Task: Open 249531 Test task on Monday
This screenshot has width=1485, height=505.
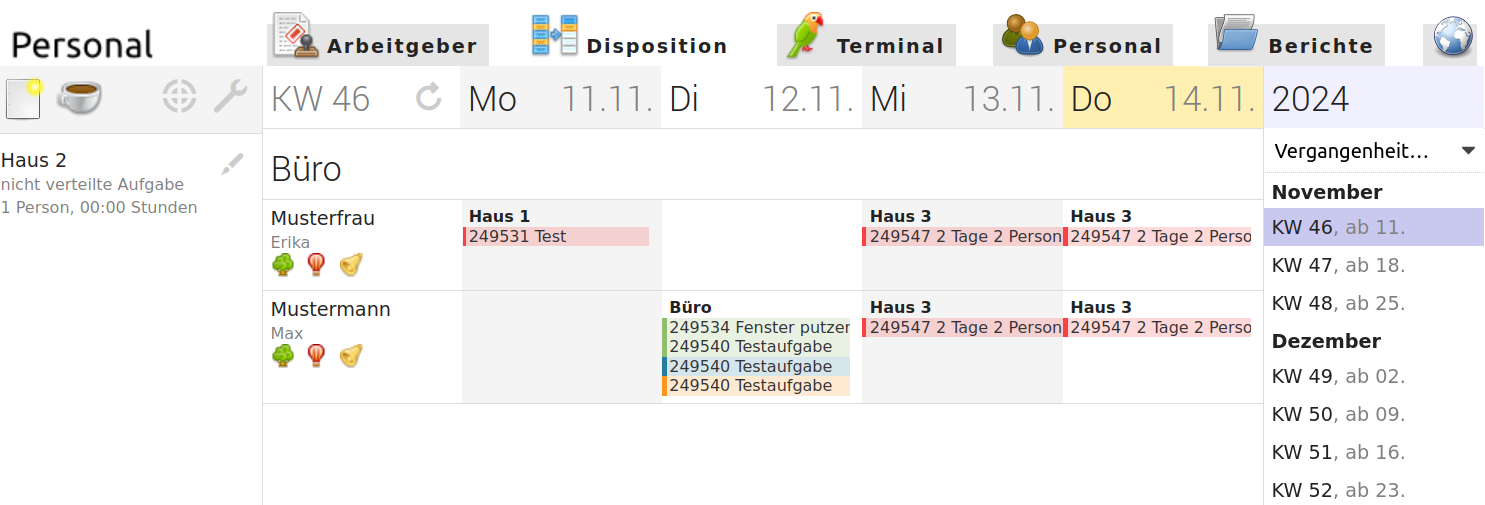Action: [x=556, y=236]
